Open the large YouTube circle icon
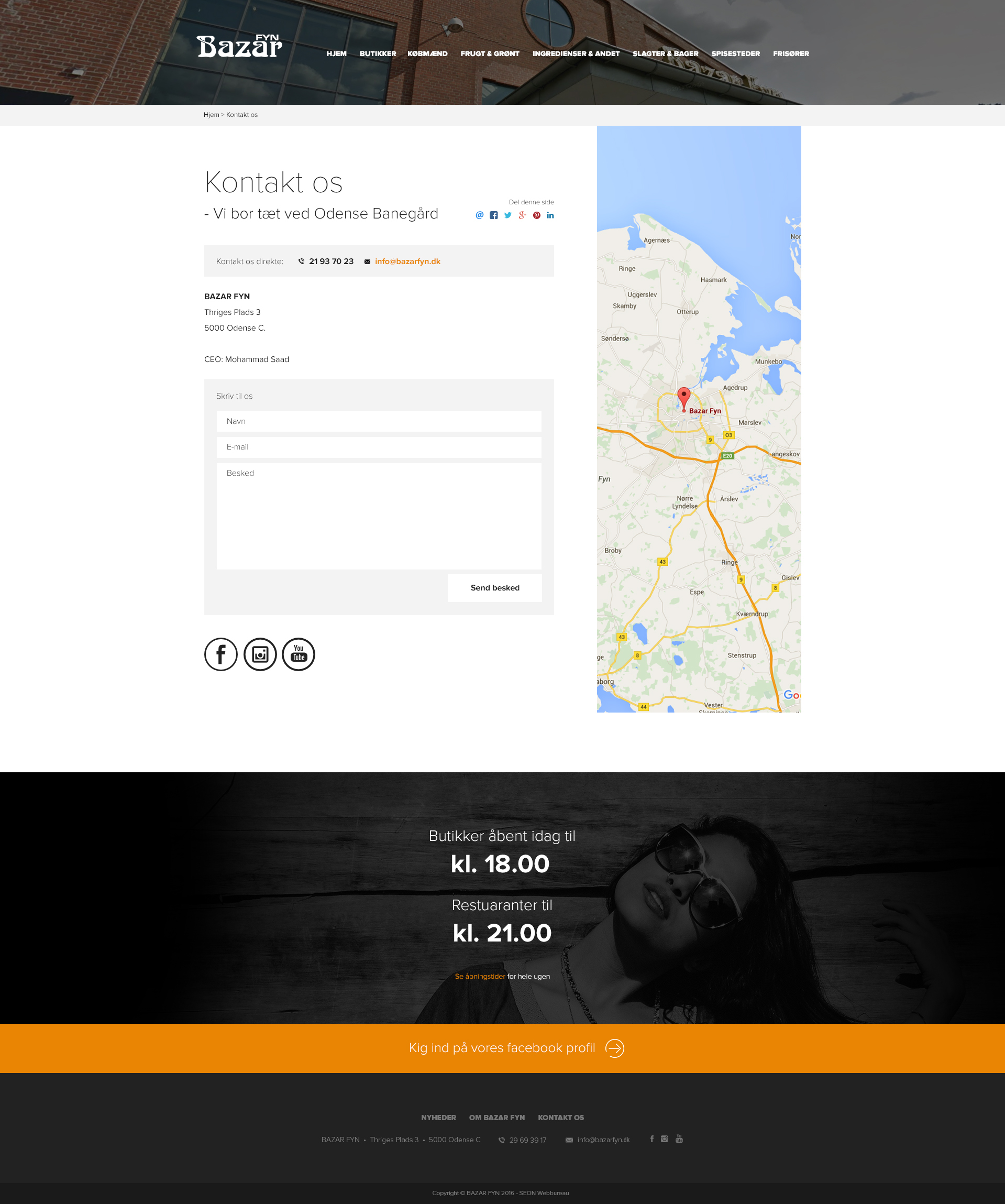Image resolution: width=1005 pixels, height=1204 pixels. pyautogui.click(x=299, y=654)
